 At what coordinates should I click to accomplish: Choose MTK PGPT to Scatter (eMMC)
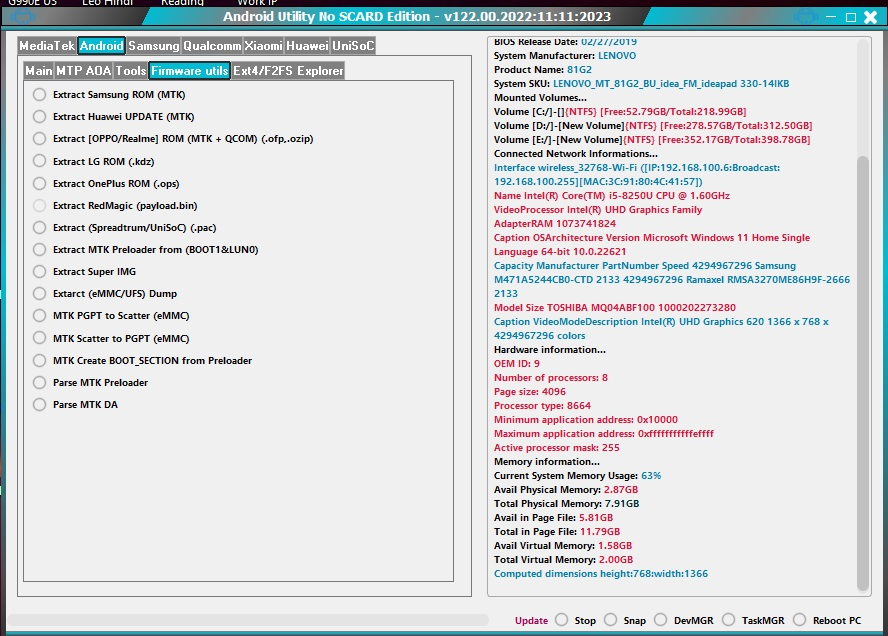tap(40, 316)
